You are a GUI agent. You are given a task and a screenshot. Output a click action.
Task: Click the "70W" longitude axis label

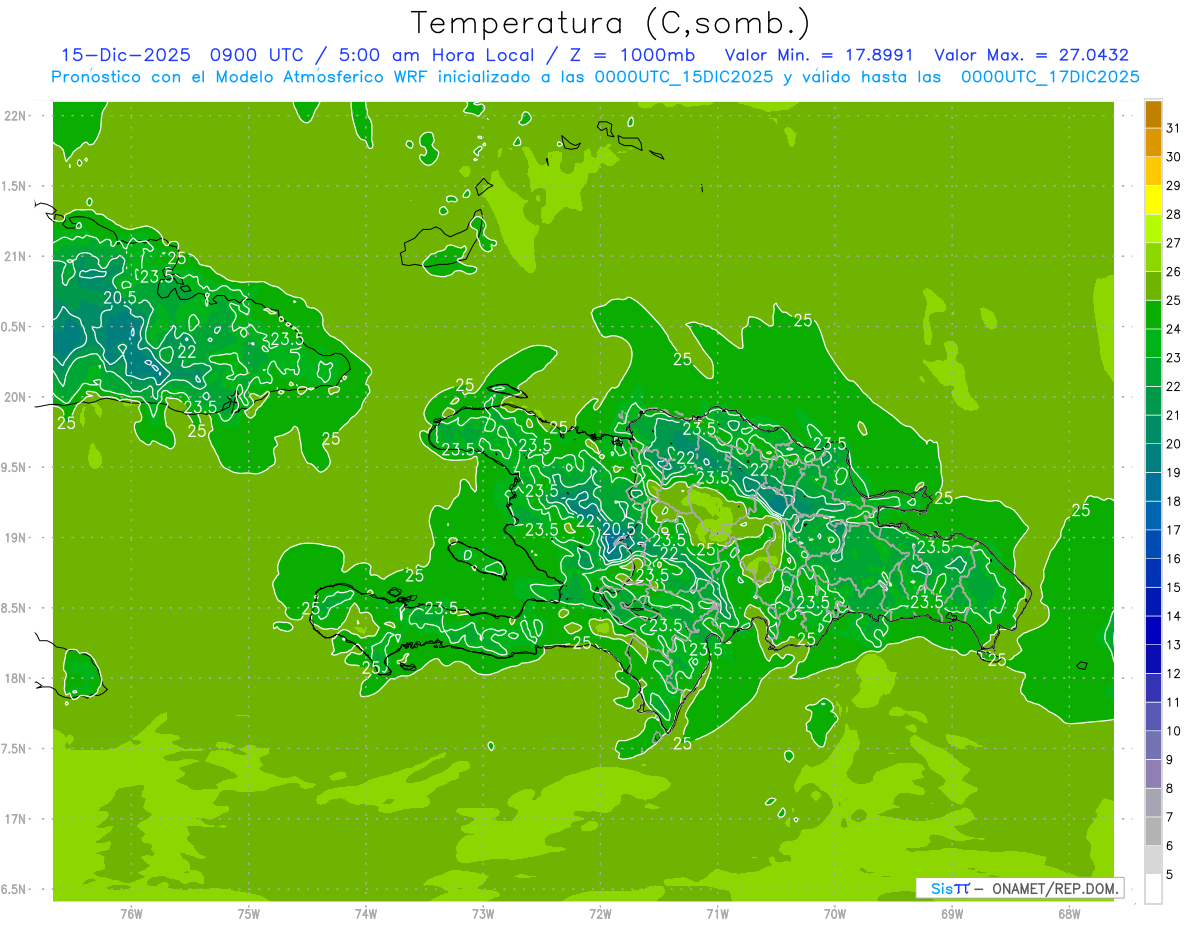(835, 913)
